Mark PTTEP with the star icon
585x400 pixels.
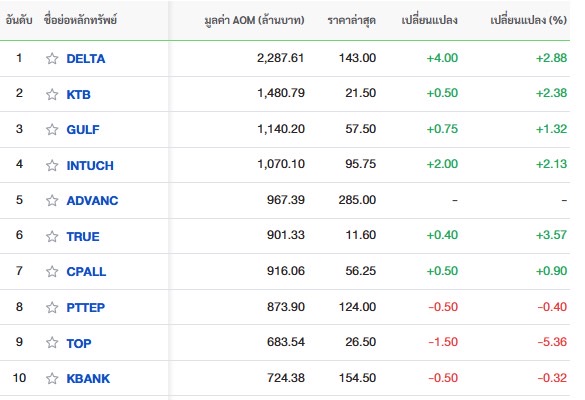[x=52, y=307]
